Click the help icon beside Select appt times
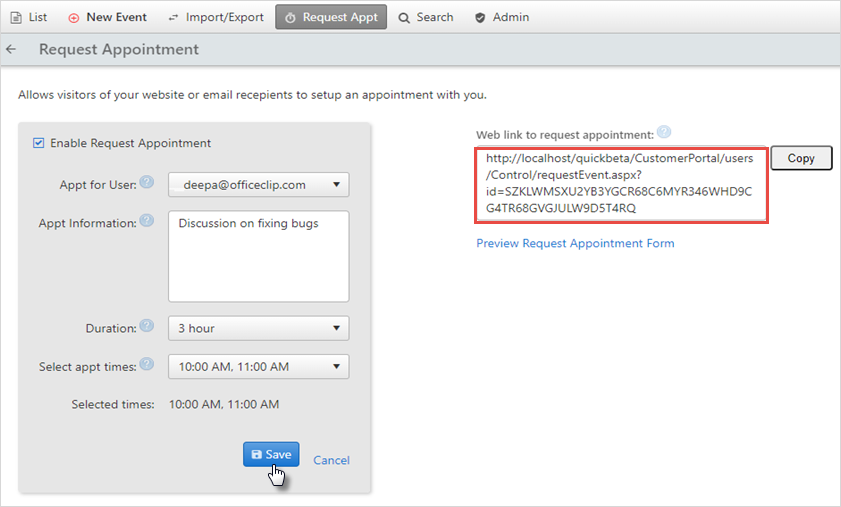The height and width of the screenshot is (507, 841). pos(146,364)
